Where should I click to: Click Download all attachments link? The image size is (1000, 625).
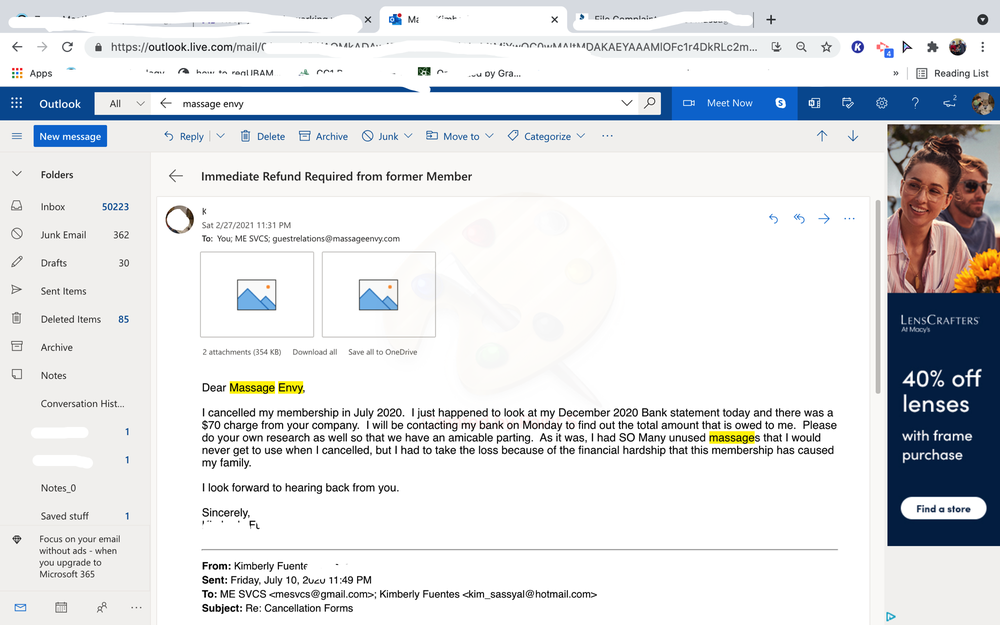314,352
